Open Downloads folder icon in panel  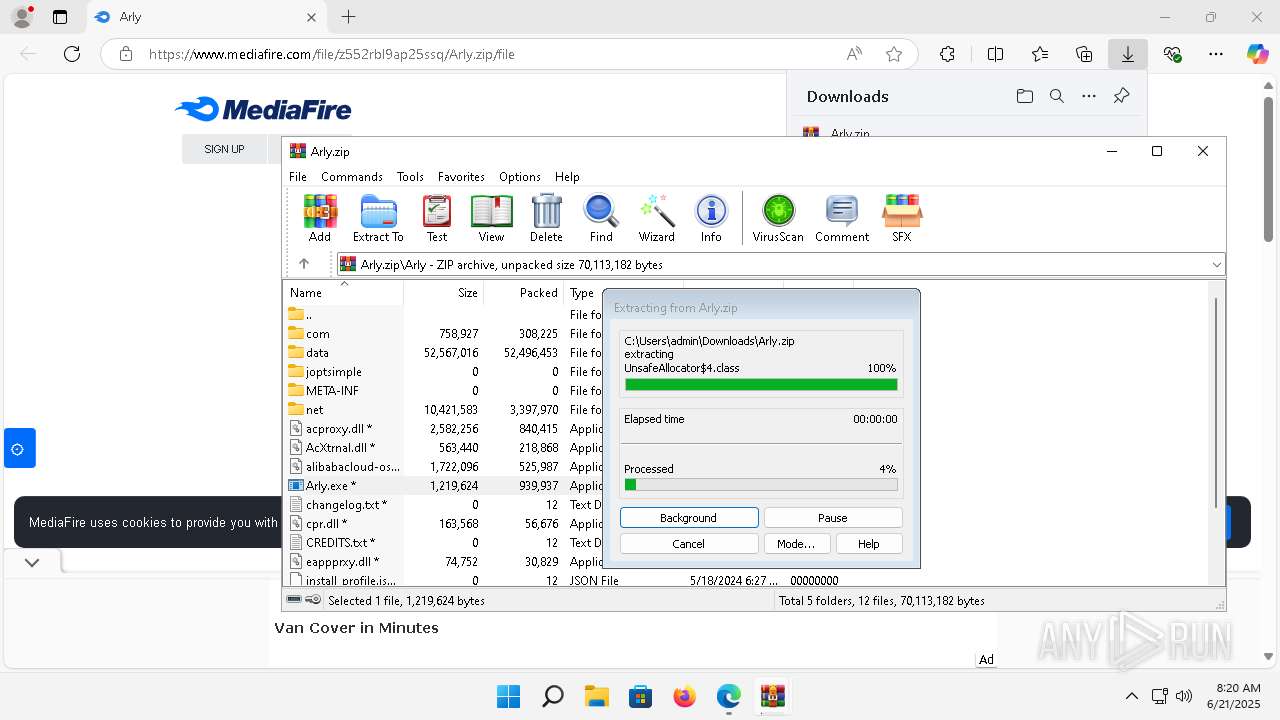click(1024, 96)
